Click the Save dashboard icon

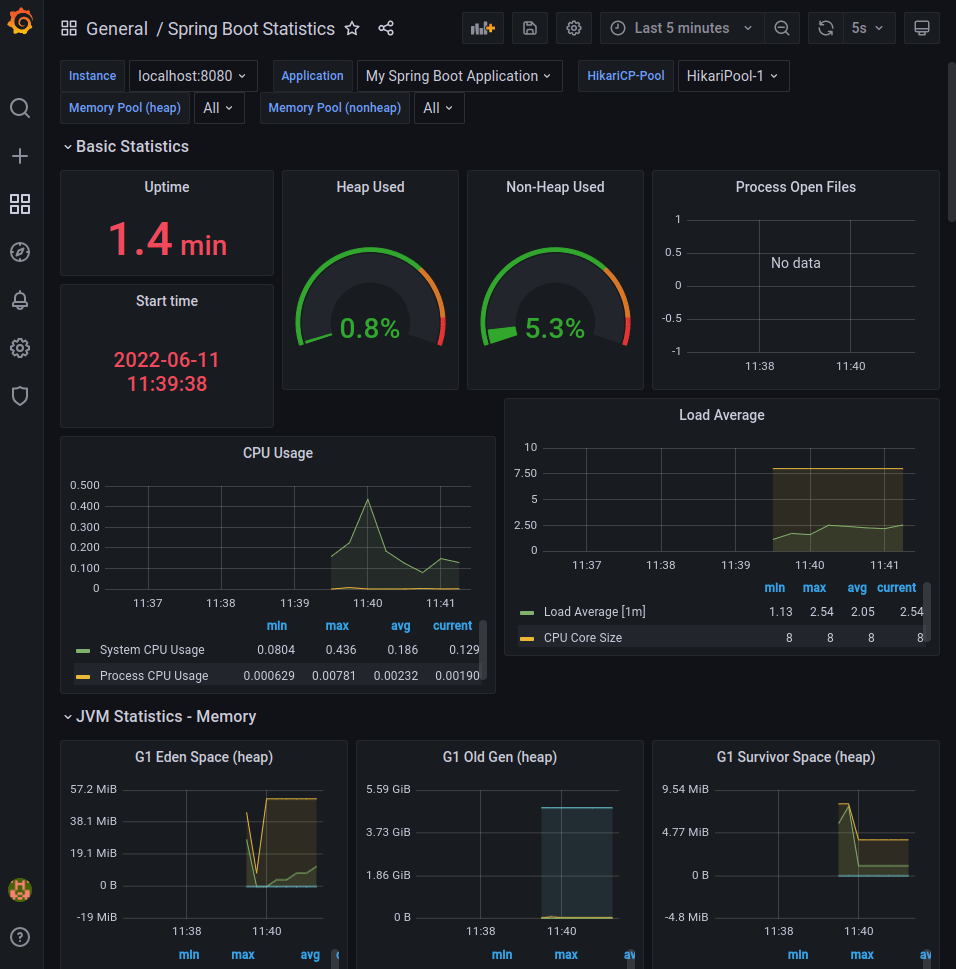pyautogui.click(x=529, y=28)
